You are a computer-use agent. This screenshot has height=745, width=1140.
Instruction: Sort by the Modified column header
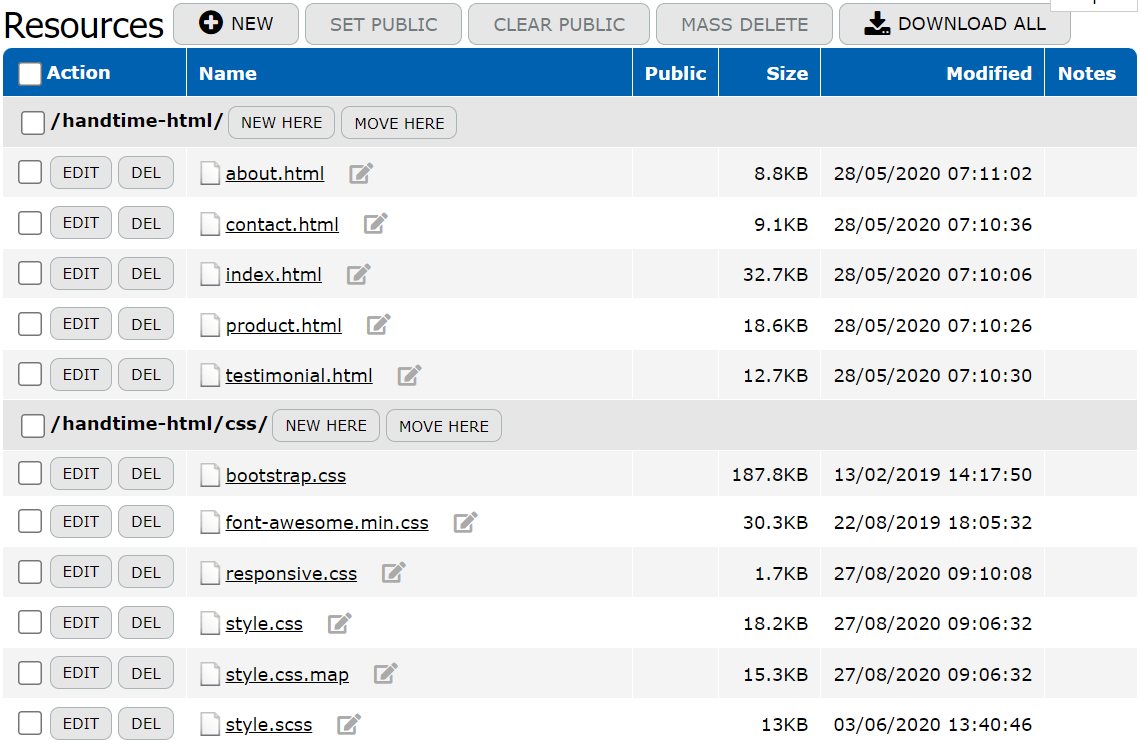pos(988,74)
